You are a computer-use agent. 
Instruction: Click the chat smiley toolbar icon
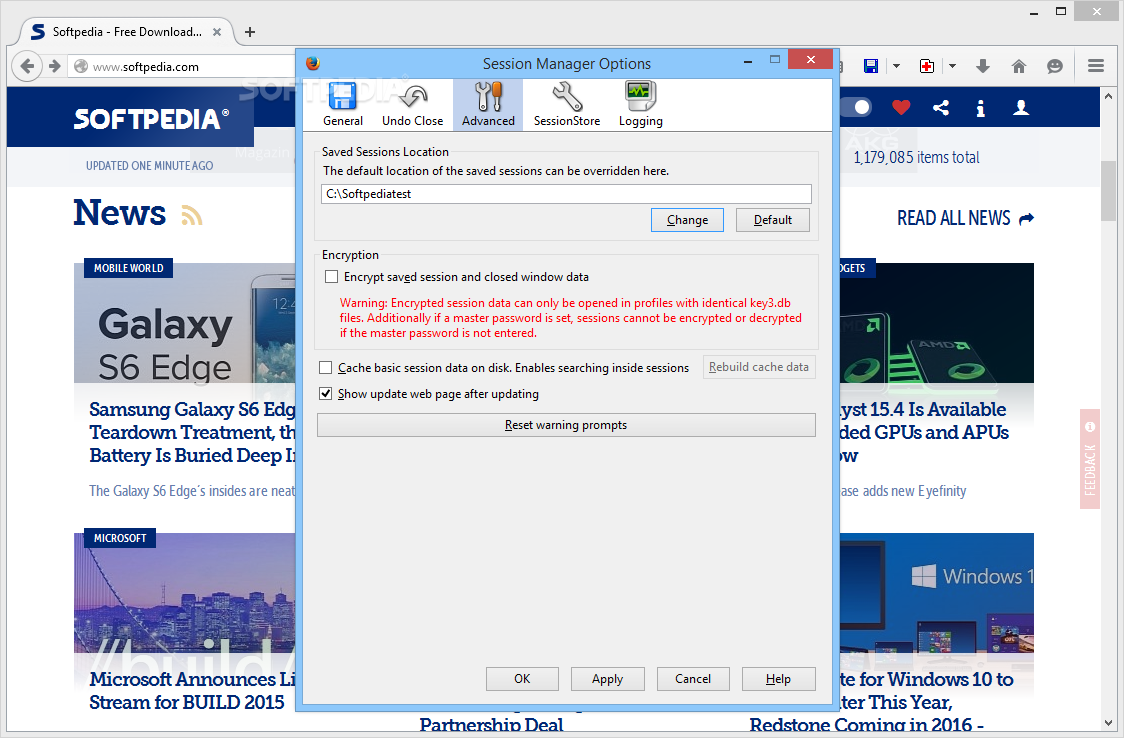point(1054,66)
